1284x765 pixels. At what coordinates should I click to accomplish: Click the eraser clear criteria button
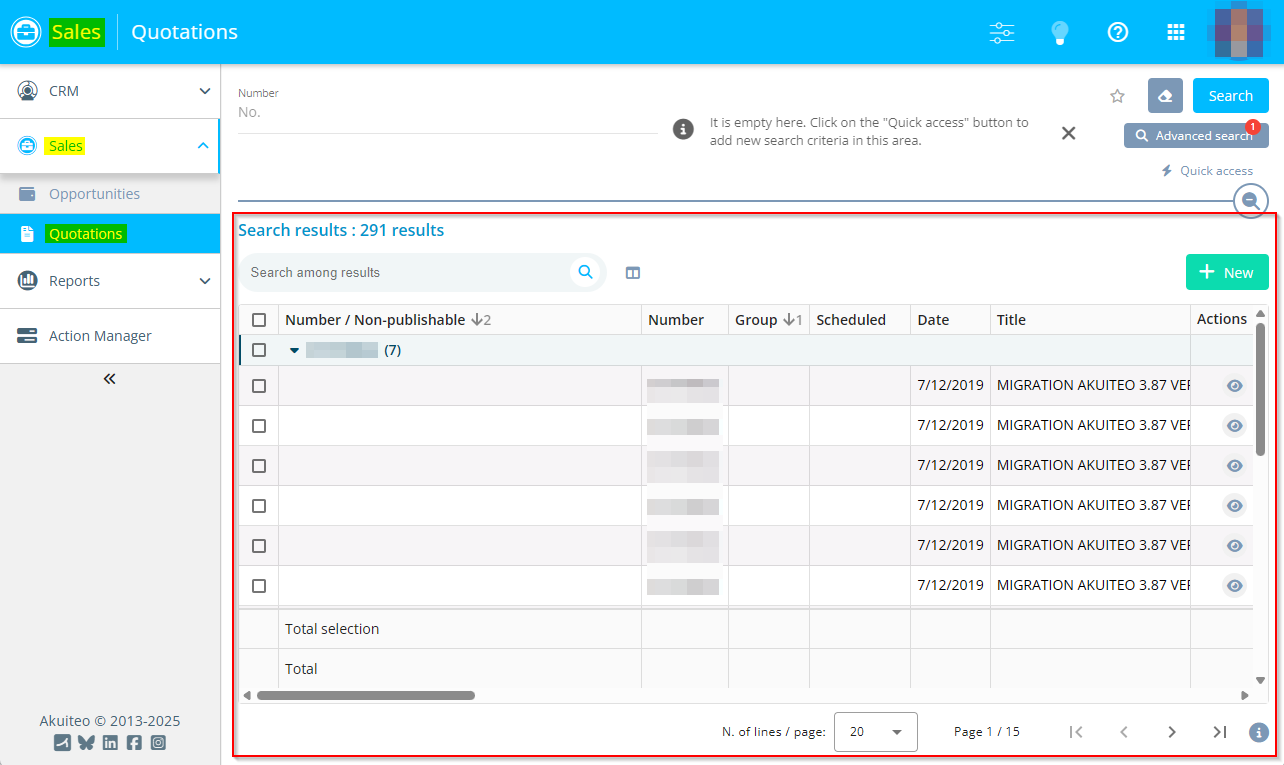pyautogui.click(x=1165, y=96)
